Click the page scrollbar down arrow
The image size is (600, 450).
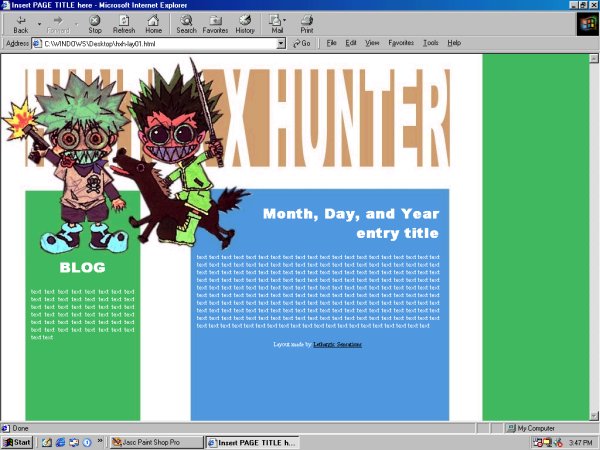click(593, 416)
